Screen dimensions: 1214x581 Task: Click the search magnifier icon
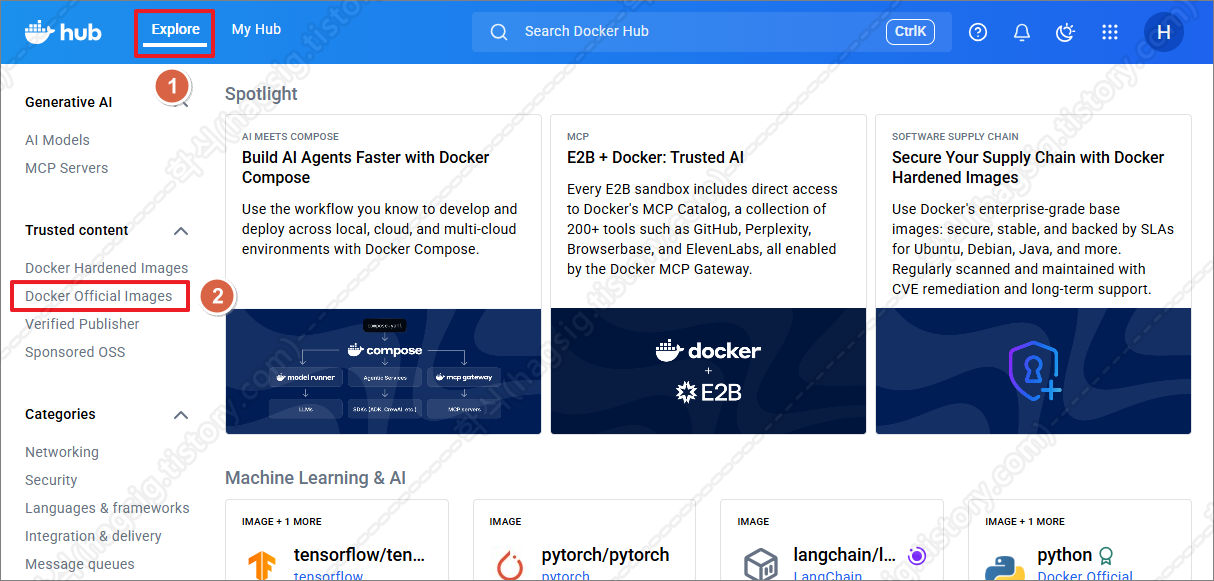coord(499,32)
